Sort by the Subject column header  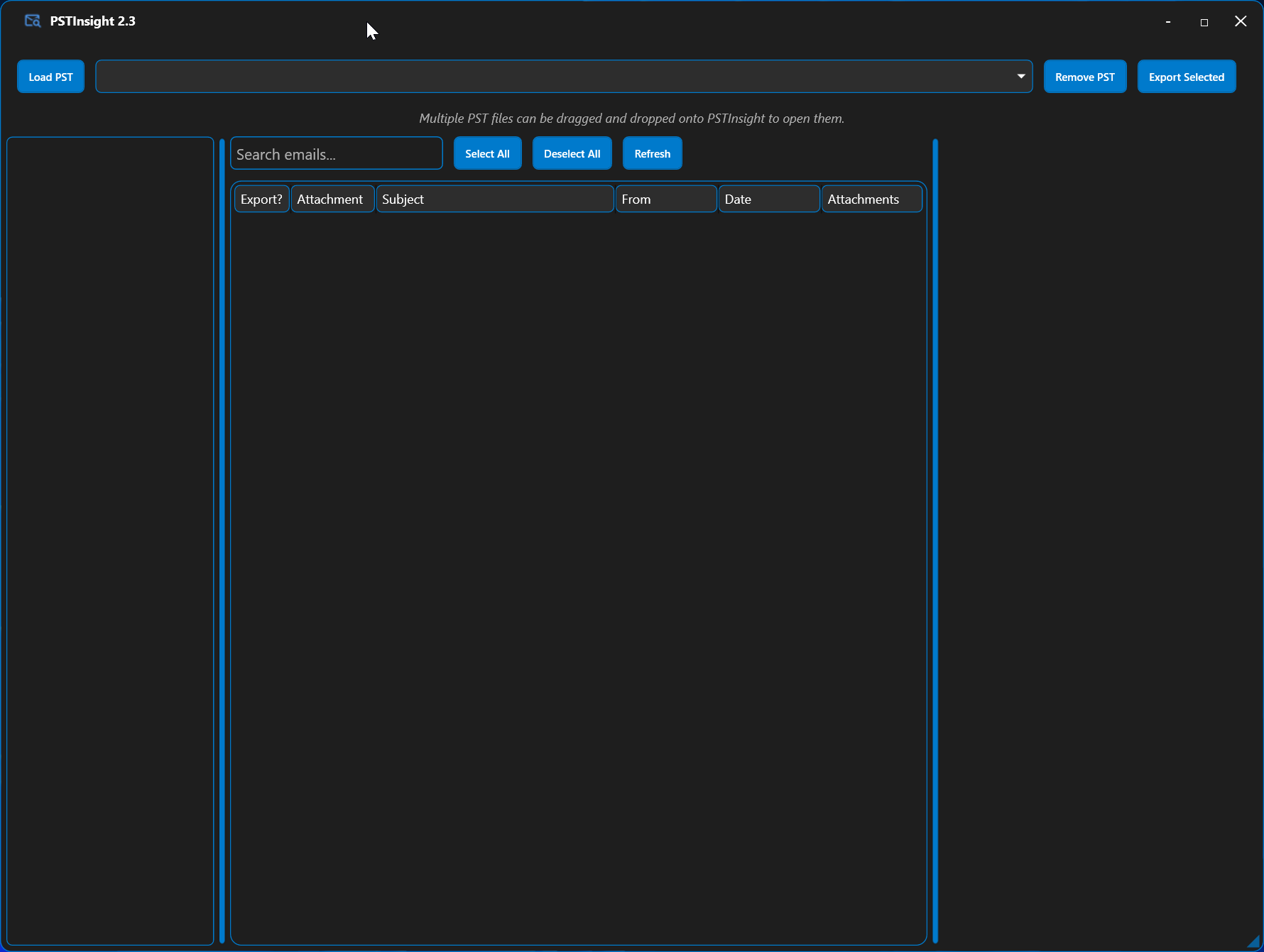(x=495, y=199)
